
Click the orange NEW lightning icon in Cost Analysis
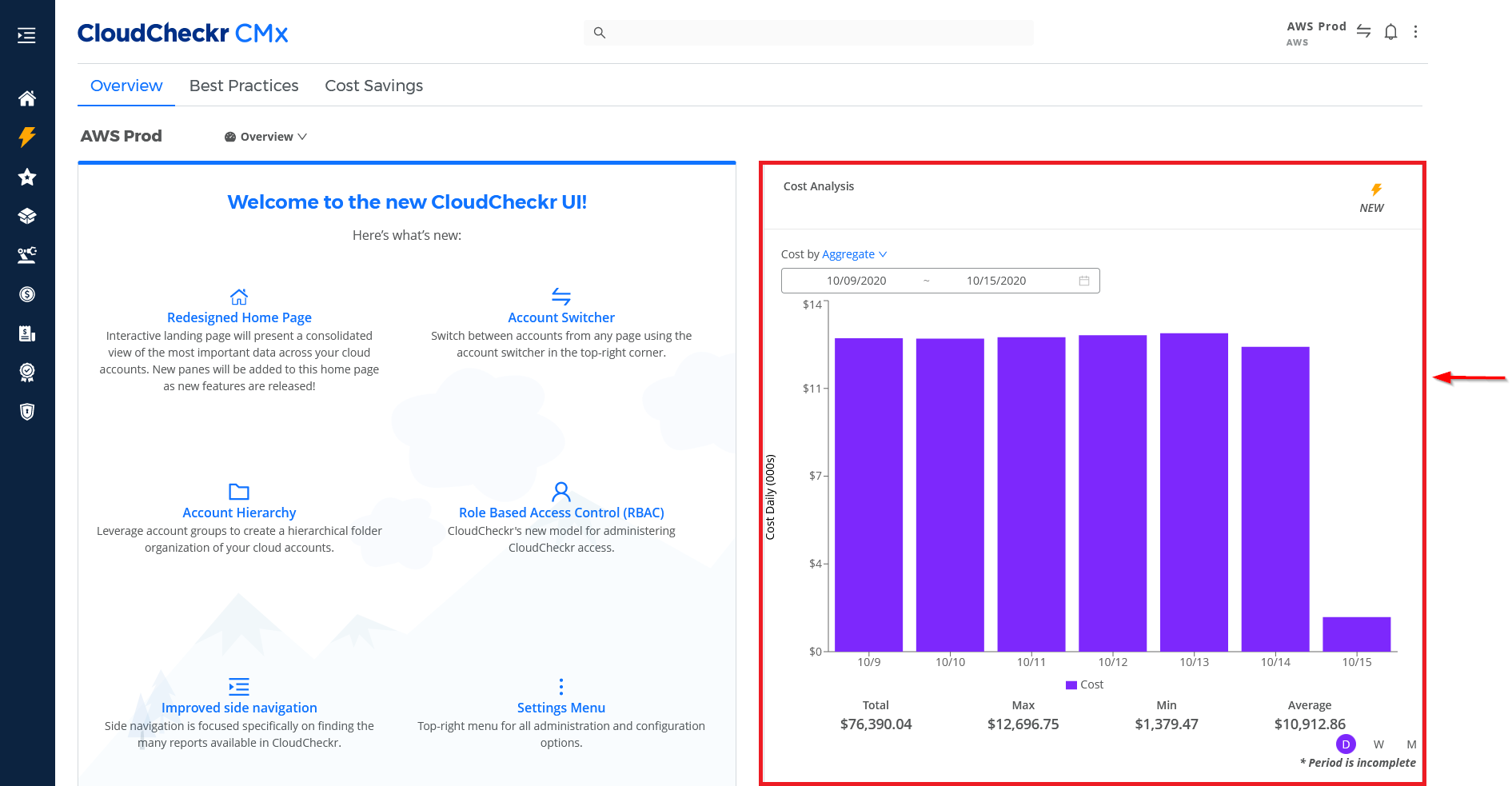click(x=1376, y=190)
